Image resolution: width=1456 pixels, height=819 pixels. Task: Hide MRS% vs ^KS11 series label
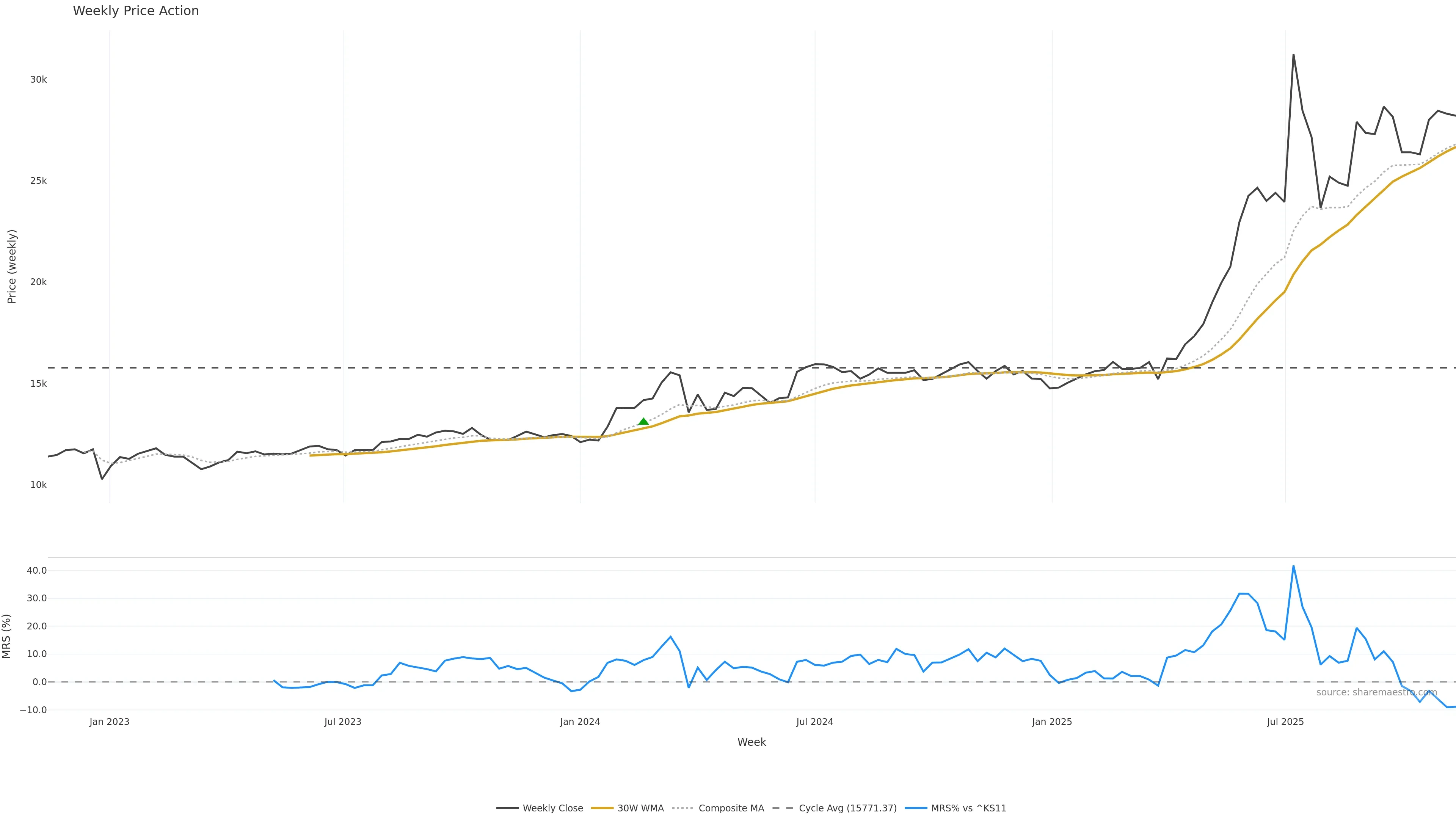click(968, 808)
